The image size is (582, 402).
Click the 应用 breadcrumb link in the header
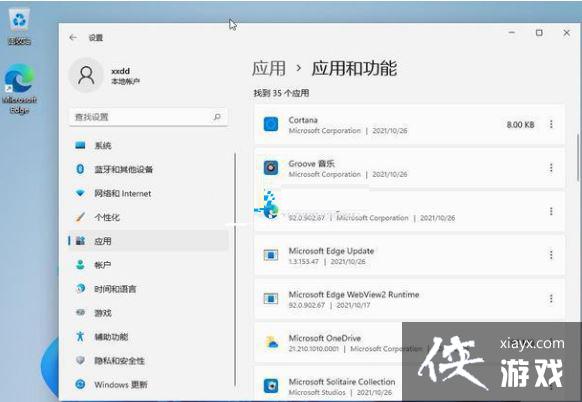[269, 69]
